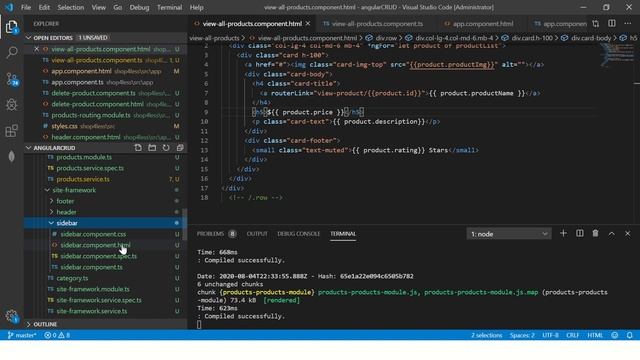Screen dimensions: 640x360
Task: Maximize the terminal panel size
Action: pyautogui.click(x=611, y=233)
